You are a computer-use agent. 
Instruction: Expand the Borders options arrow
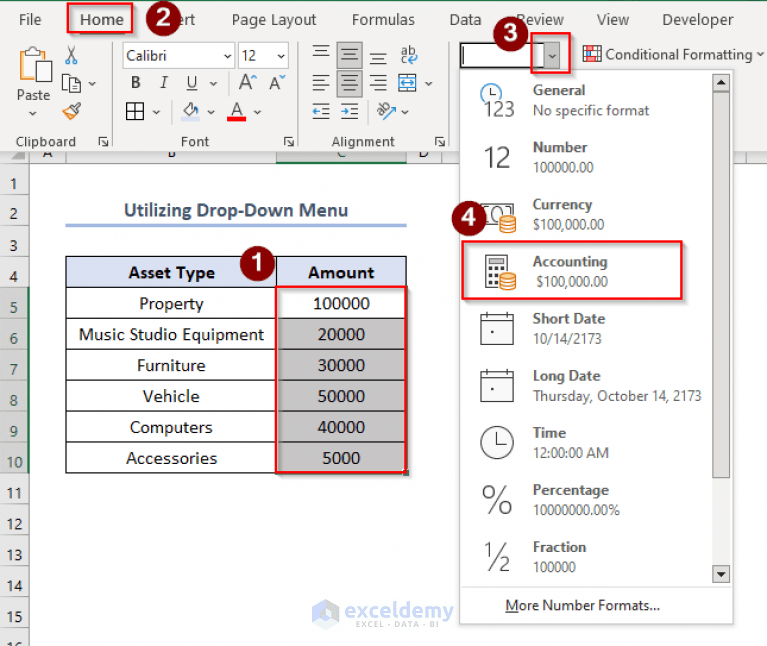pos(156,112)
